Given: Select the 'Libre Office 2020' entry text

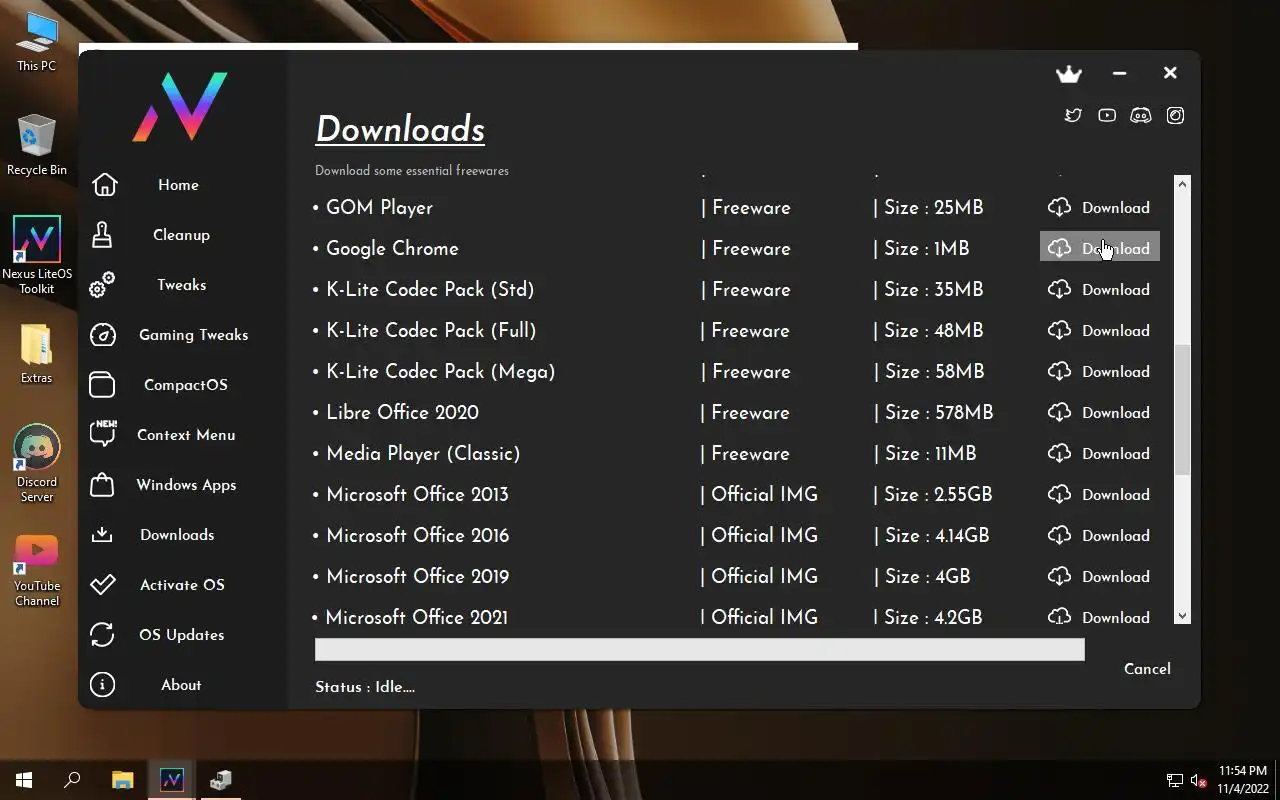Looking at the screenshot, I should pos(402,413).
